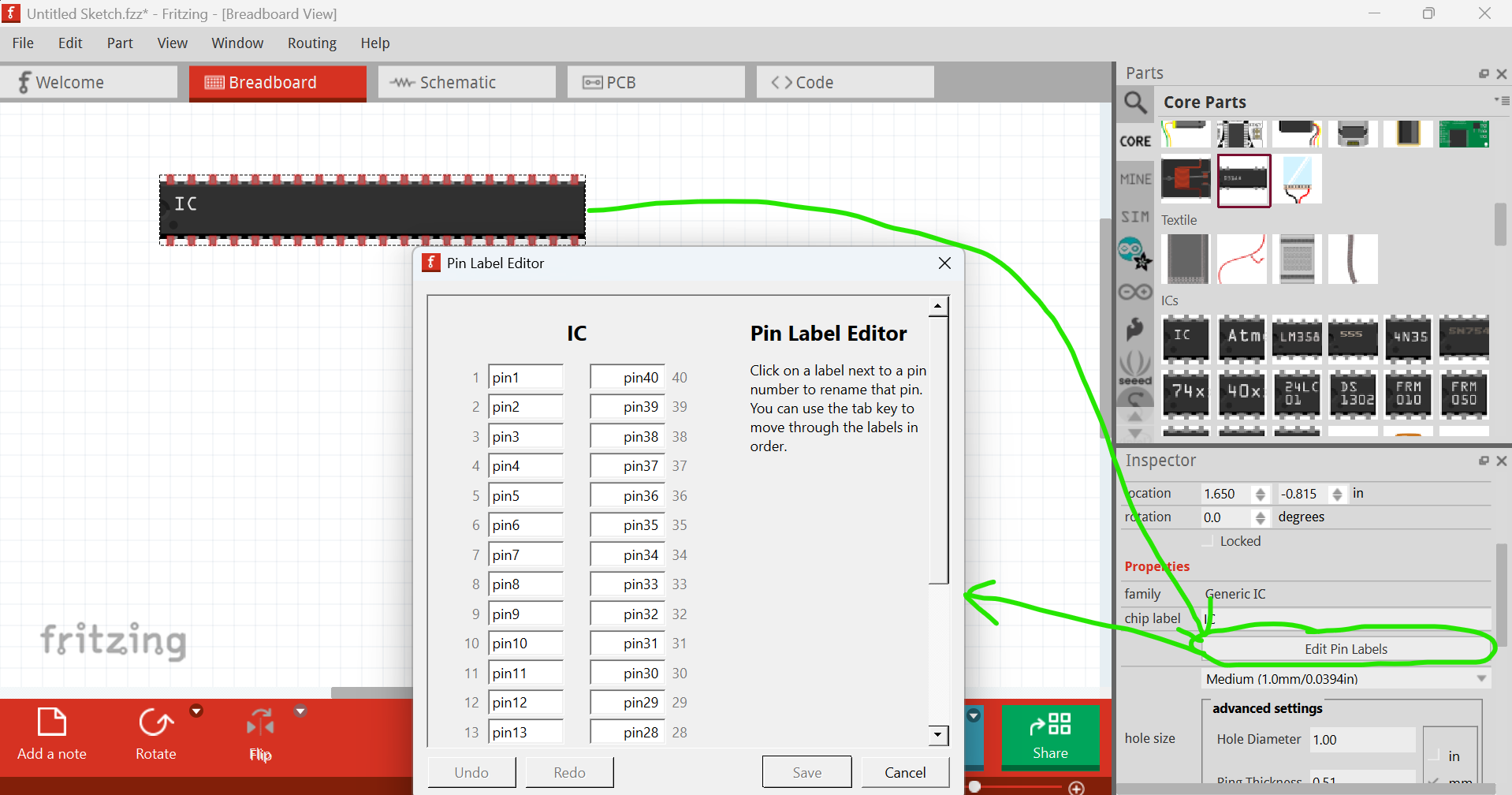Step the location Y value spinner
The width and height of the screenshot is (1512, 795).
click(1337, 494)
